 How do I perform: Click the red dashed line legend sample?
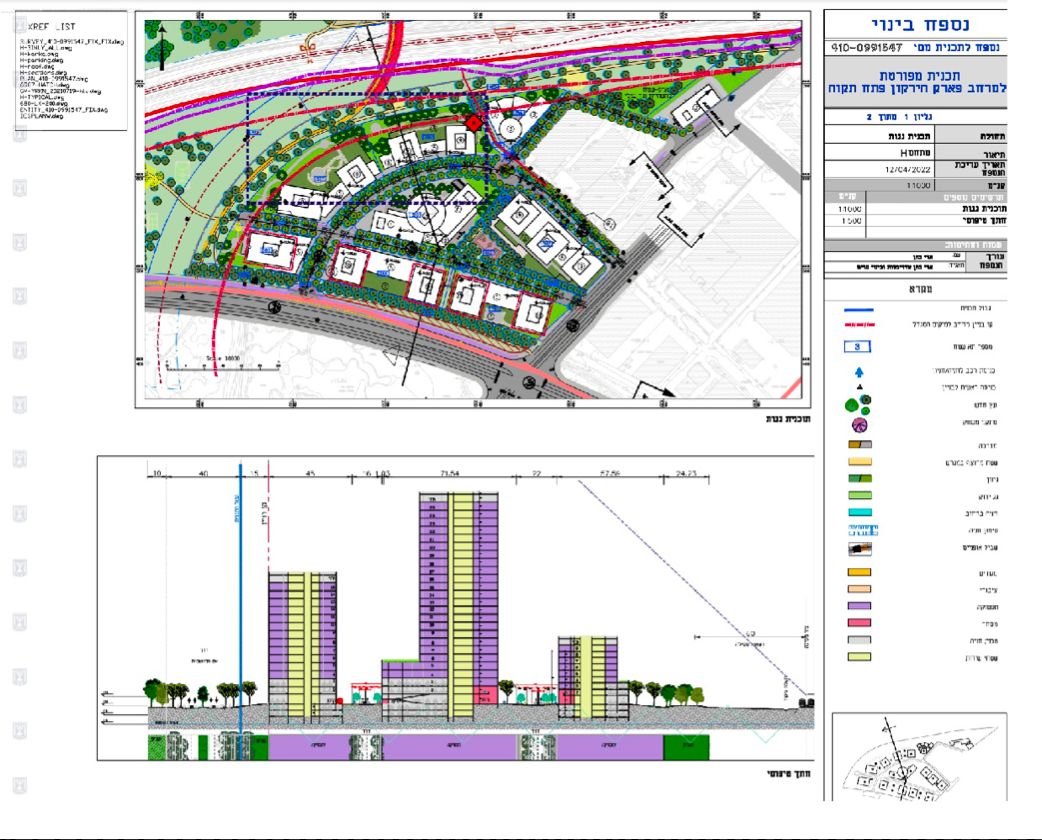[x=858, y=326]
